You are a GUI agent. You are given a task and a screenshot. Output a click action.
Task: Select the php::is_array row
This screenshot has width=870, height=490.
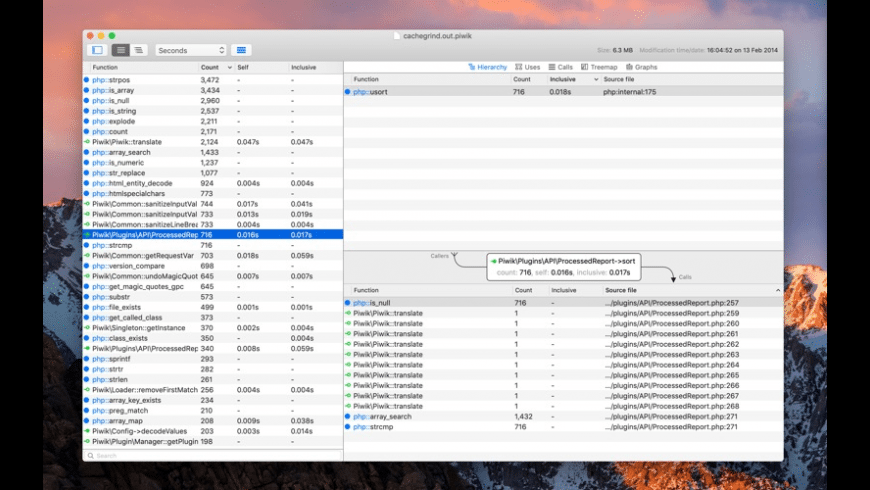click(213, 90)
